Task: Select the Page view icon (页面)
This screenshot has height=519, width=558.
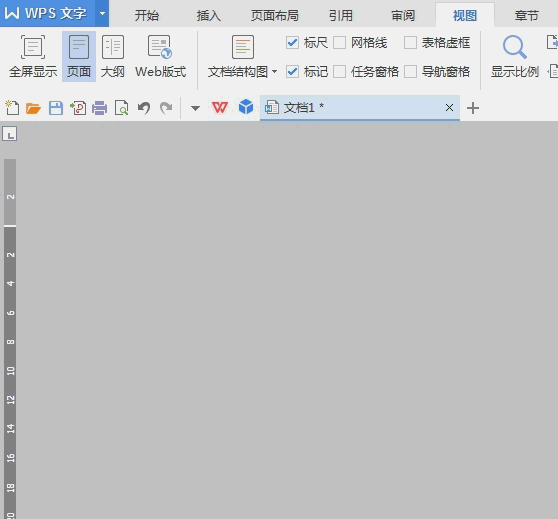Action: [x=79, y=47]
